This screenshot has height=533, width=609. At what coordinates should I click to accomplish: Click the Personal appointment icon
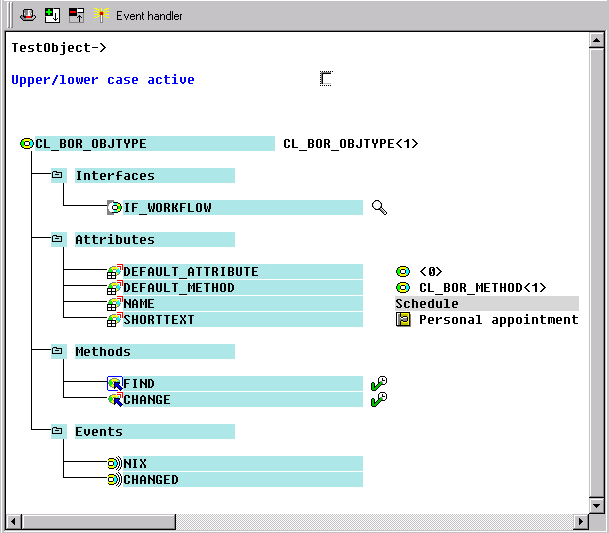click(x=403, y=320)
